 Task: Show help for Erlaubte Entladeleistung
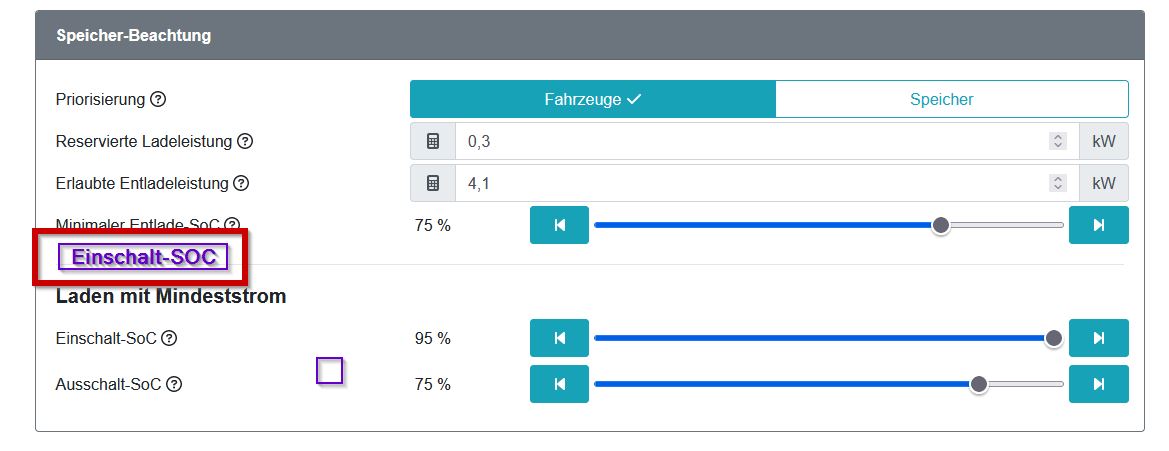(x=241, y=184)
